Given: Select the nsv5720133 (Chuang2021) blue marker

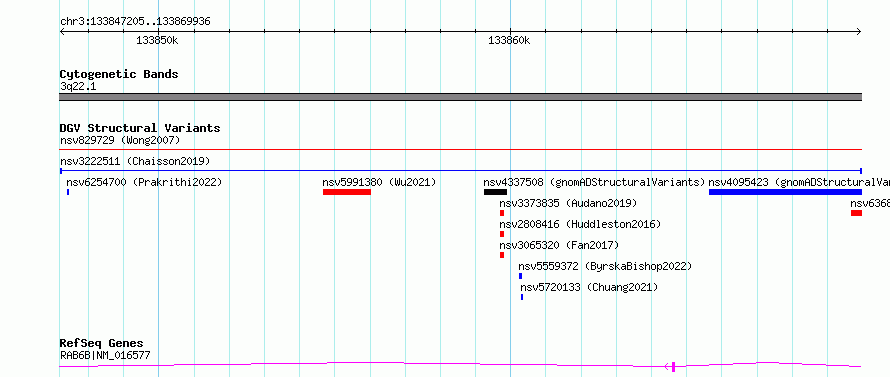Looking at the screenshot, I should click(x=522, y=297).
